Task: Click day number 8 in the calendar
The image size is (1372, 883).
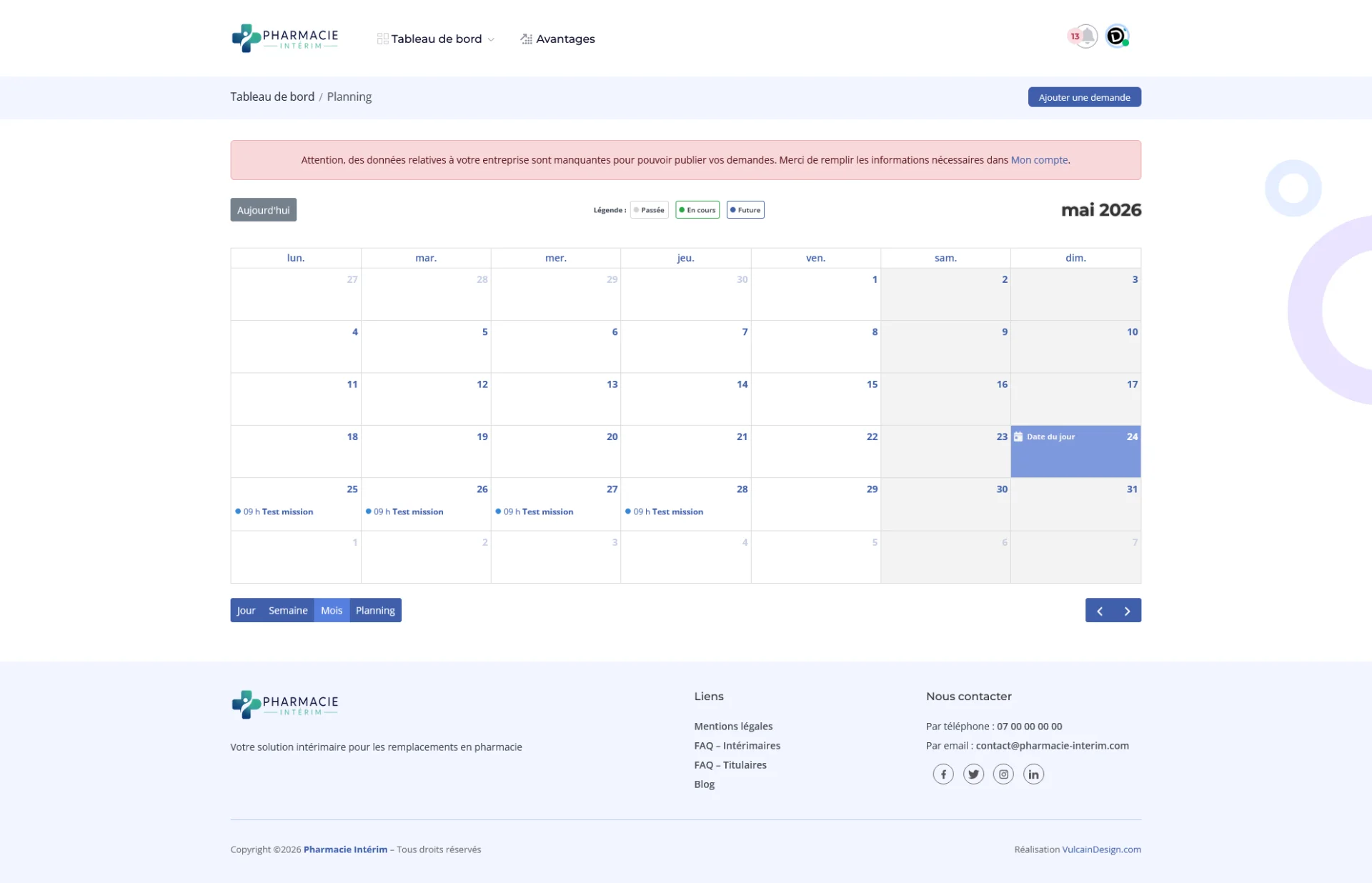Action: [875, 331]
